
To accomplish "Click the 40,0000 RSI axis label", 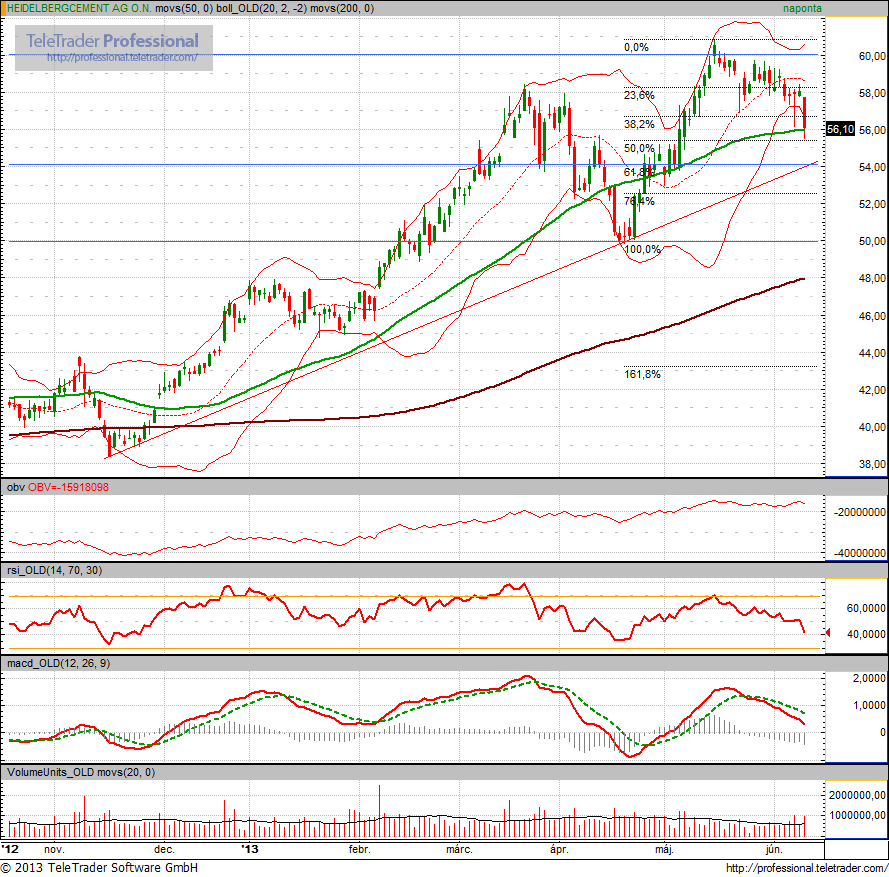I will 866,634.
